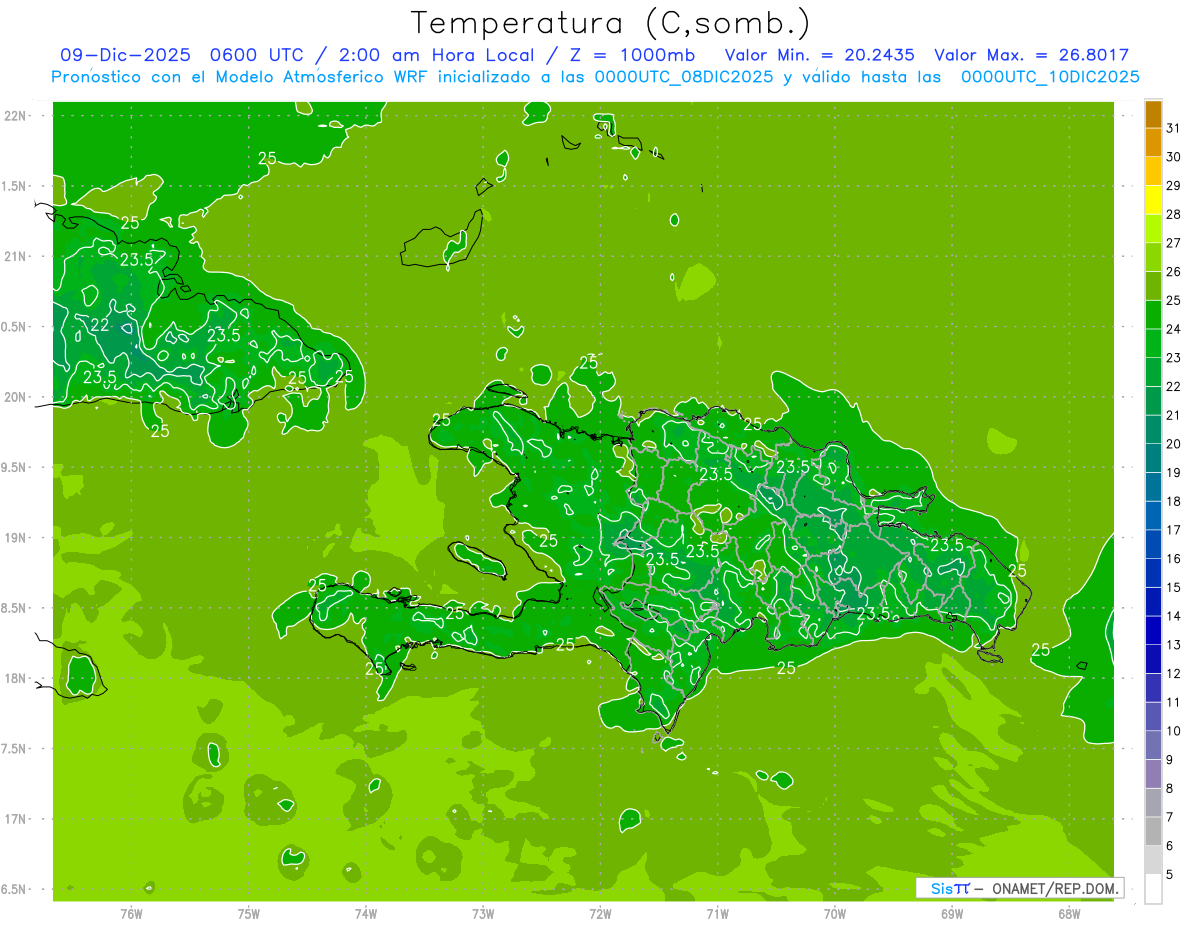This screenshot has height=927, width=1200.
Task: Click the '74W' longitude axis label
Action: click(x=366, y=913)
